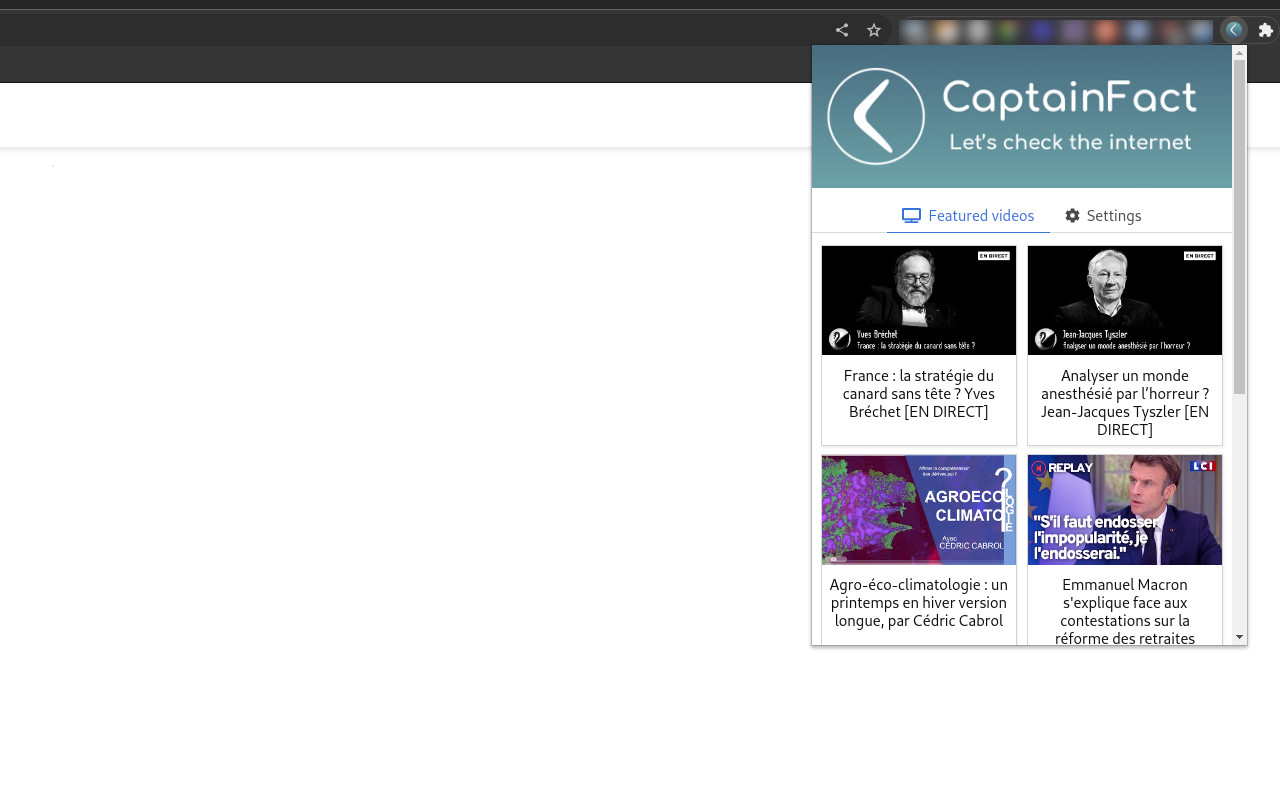1280x800 pixels.
Task: Click the 'CaptainFact' banner title text
Action: coord(1069,98)
